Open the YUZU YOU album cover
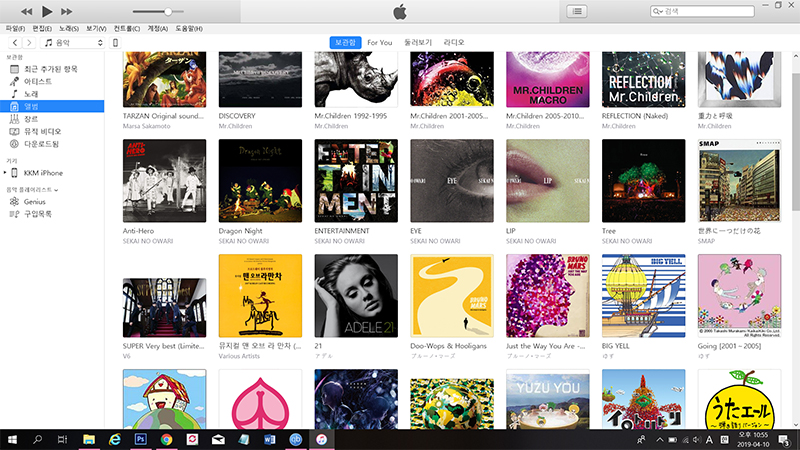This screenshot has width=800, height=450. (548, 403)
